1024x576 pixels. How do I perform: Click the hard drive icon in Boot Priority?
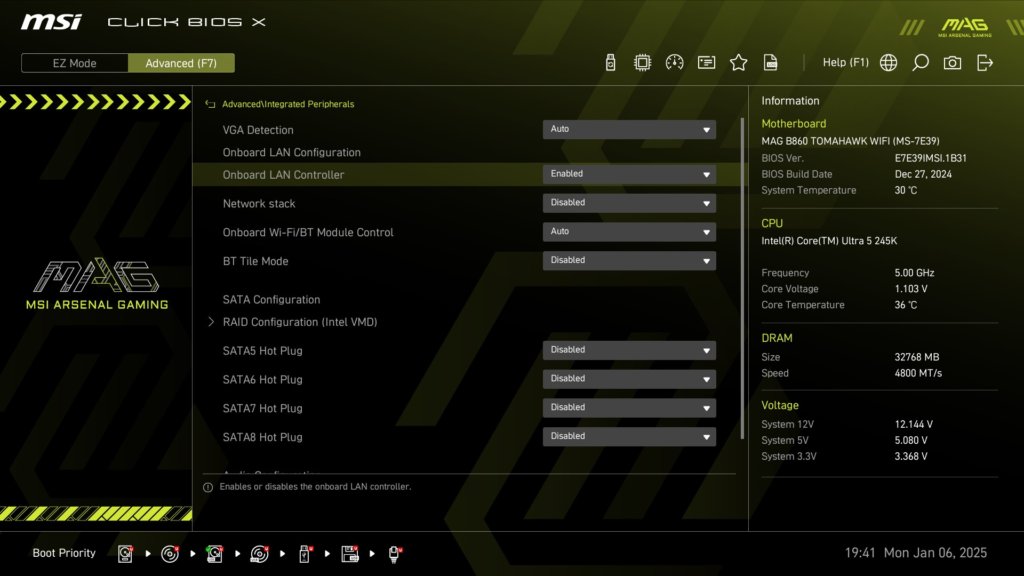point(124,553)
